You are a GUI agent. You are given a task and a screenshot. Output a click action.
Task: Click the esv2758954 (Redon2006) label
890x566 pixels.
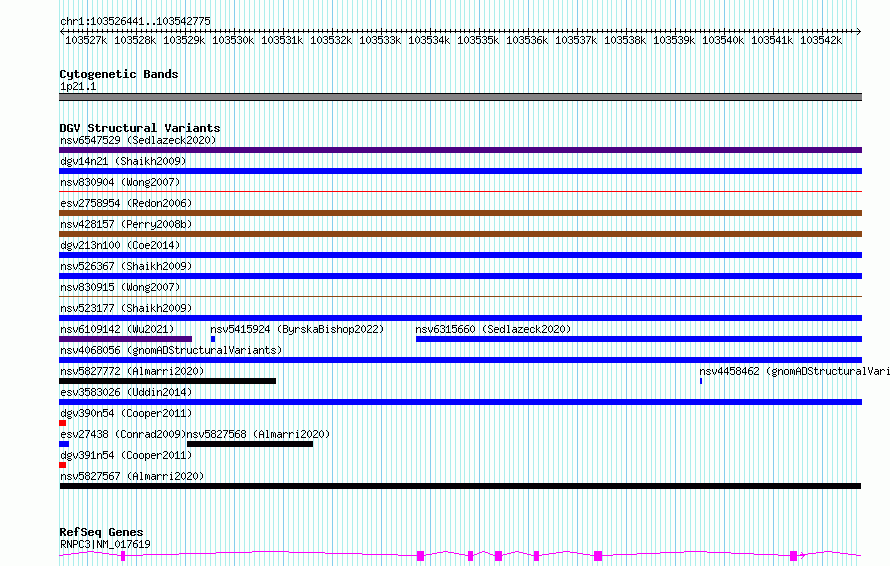(x=126, y=203)
